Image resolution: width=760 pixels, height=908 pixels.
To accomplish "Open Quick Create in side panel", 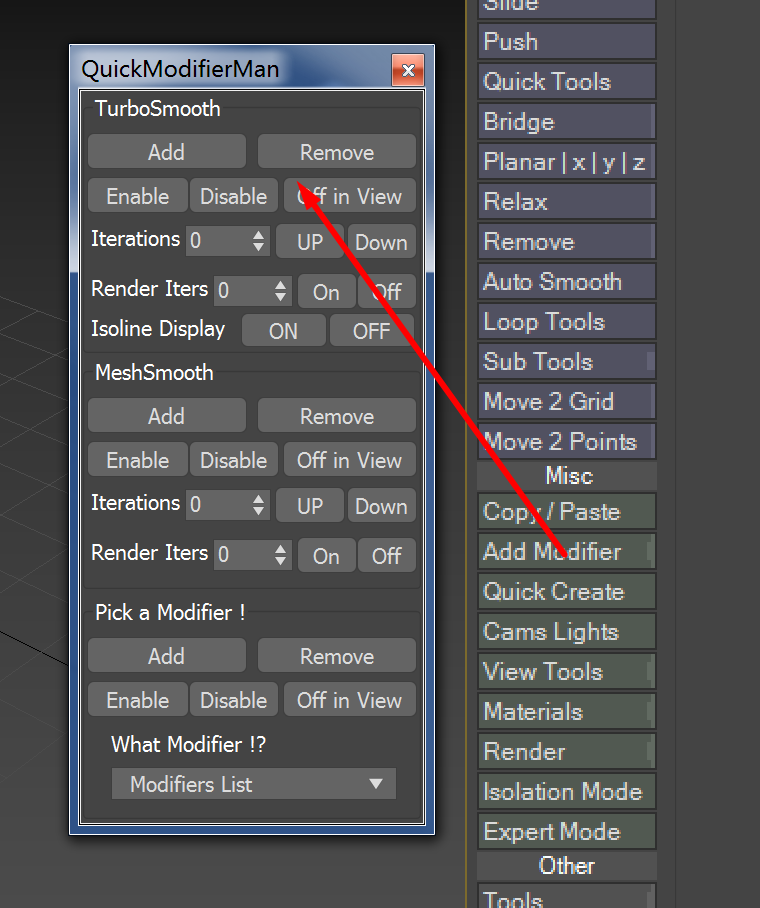I will click(567, 591).
